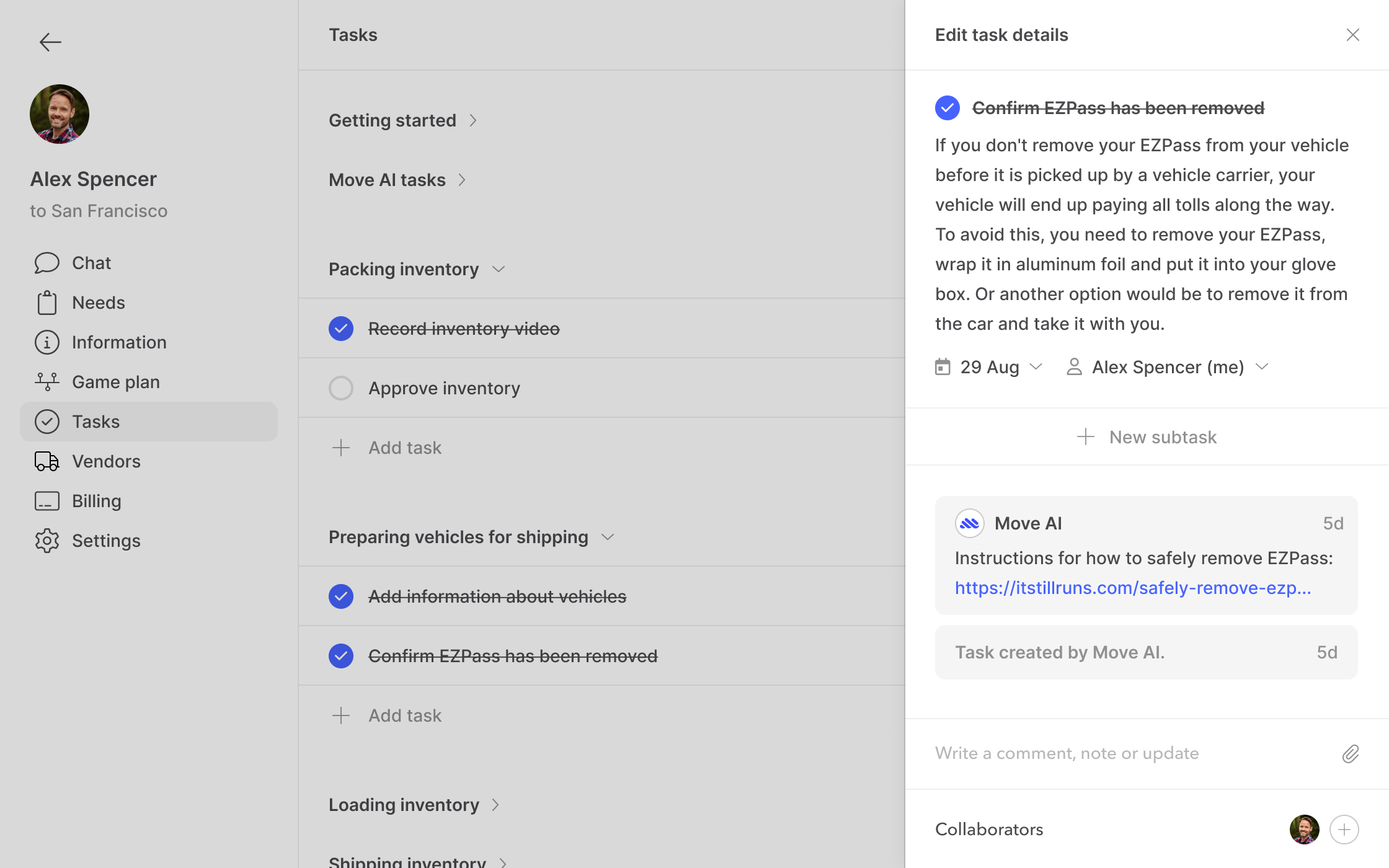Open the Information sidebar item
The image size is (1389, 868).
[x=118, y=342]
